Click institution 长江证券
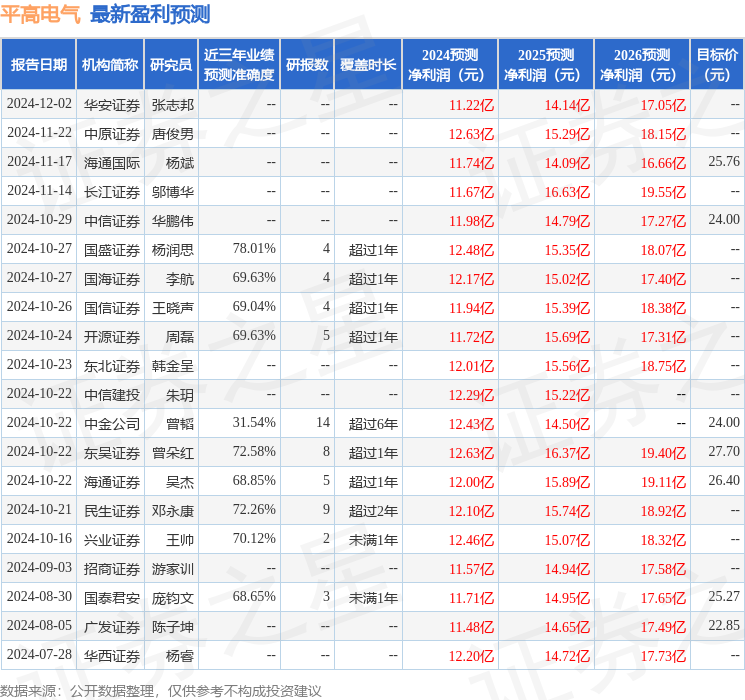Viewport: 745px width, 700px height. [x=112, y=192]
